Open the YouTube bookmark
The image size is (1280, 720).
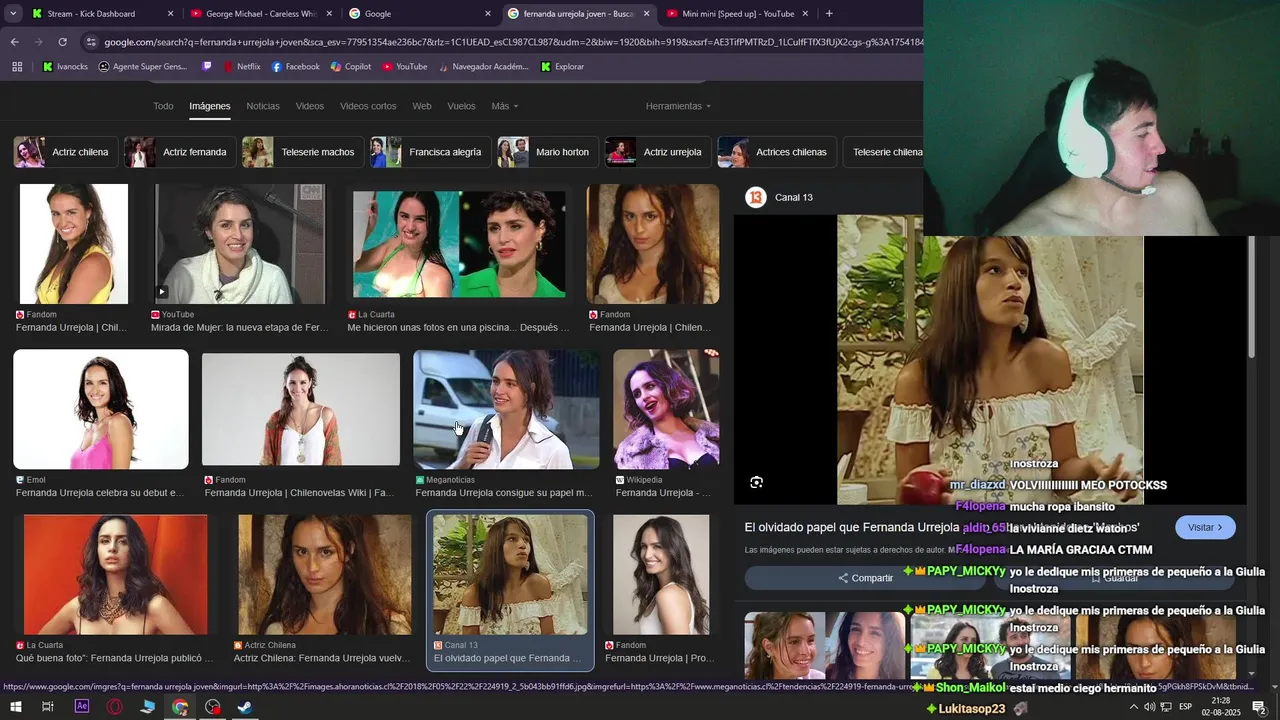coord(404,67)
